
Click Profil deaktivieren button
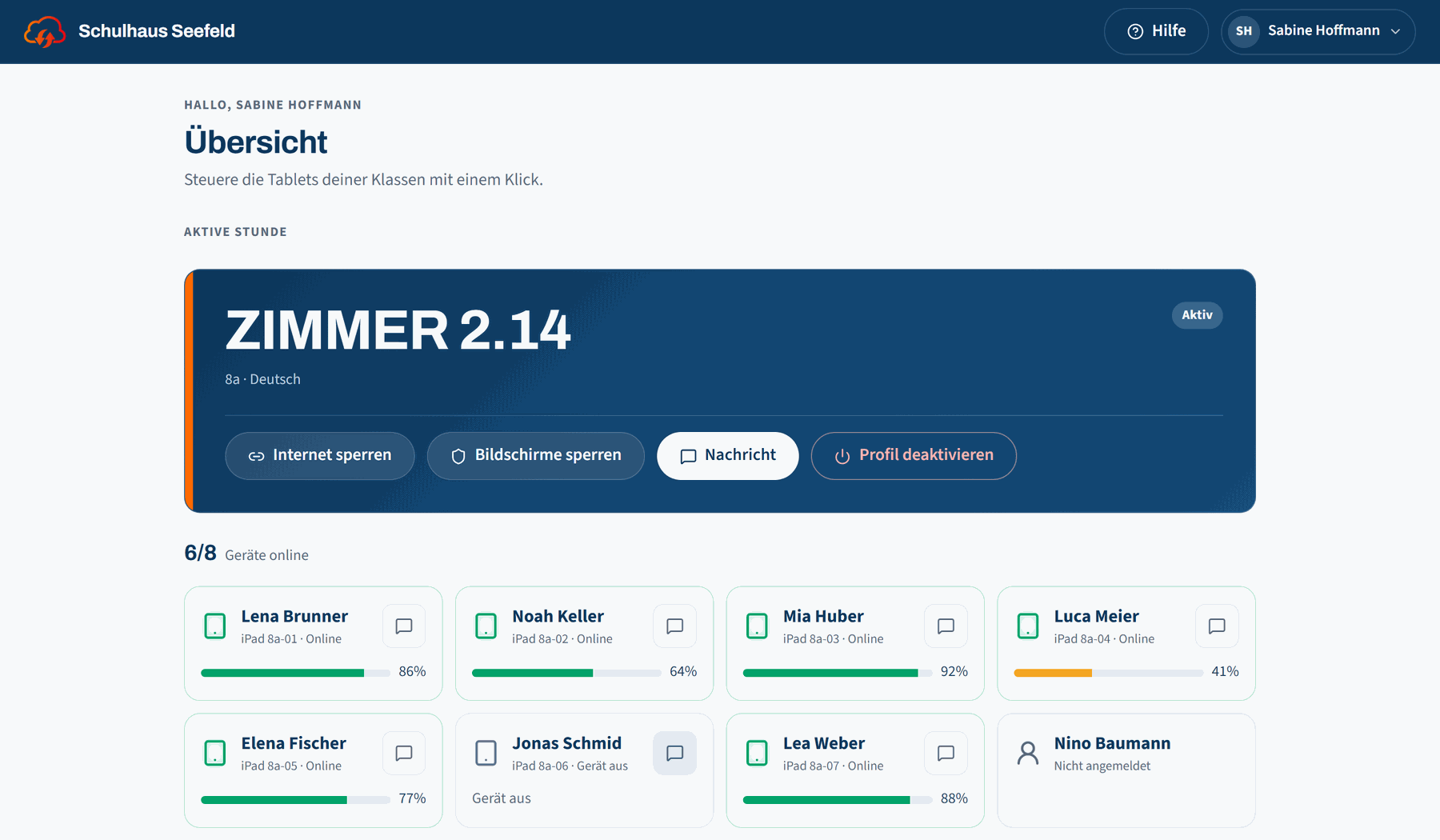click(914, 456)
